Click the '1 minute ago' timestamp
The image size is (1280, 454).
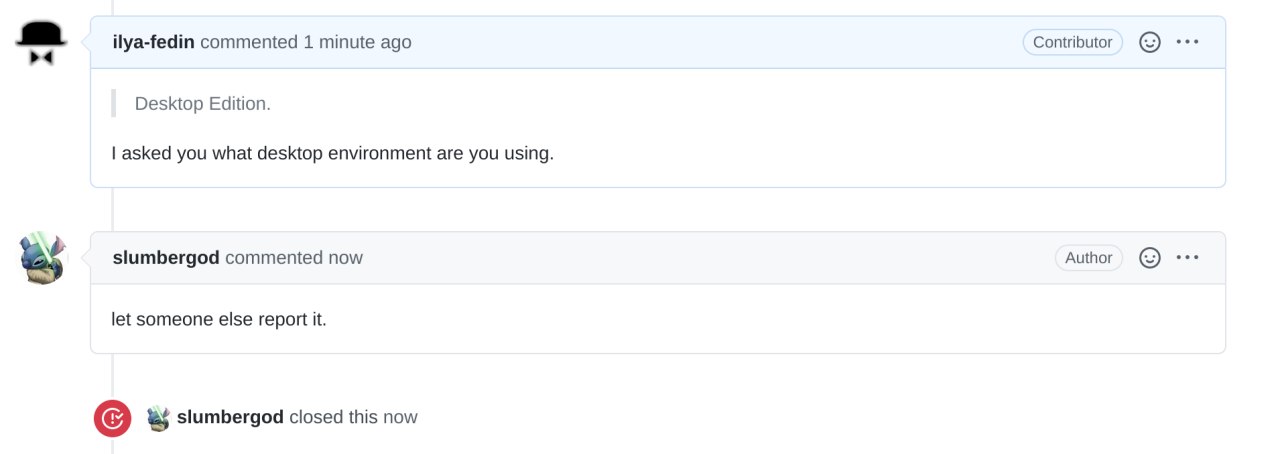[357, 42]
